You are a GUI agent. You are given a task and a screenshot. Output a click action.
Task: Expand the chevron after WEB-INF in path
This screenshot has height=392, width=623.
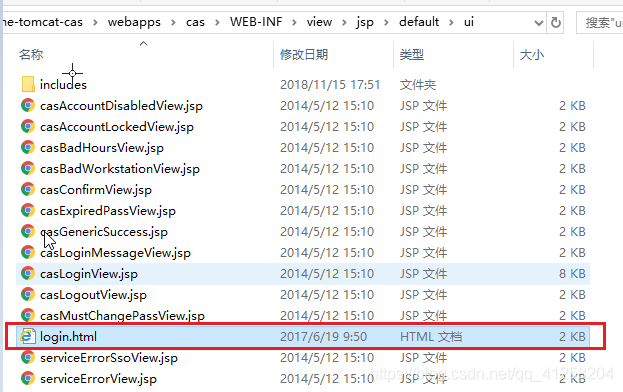click(x=294, y=22)
